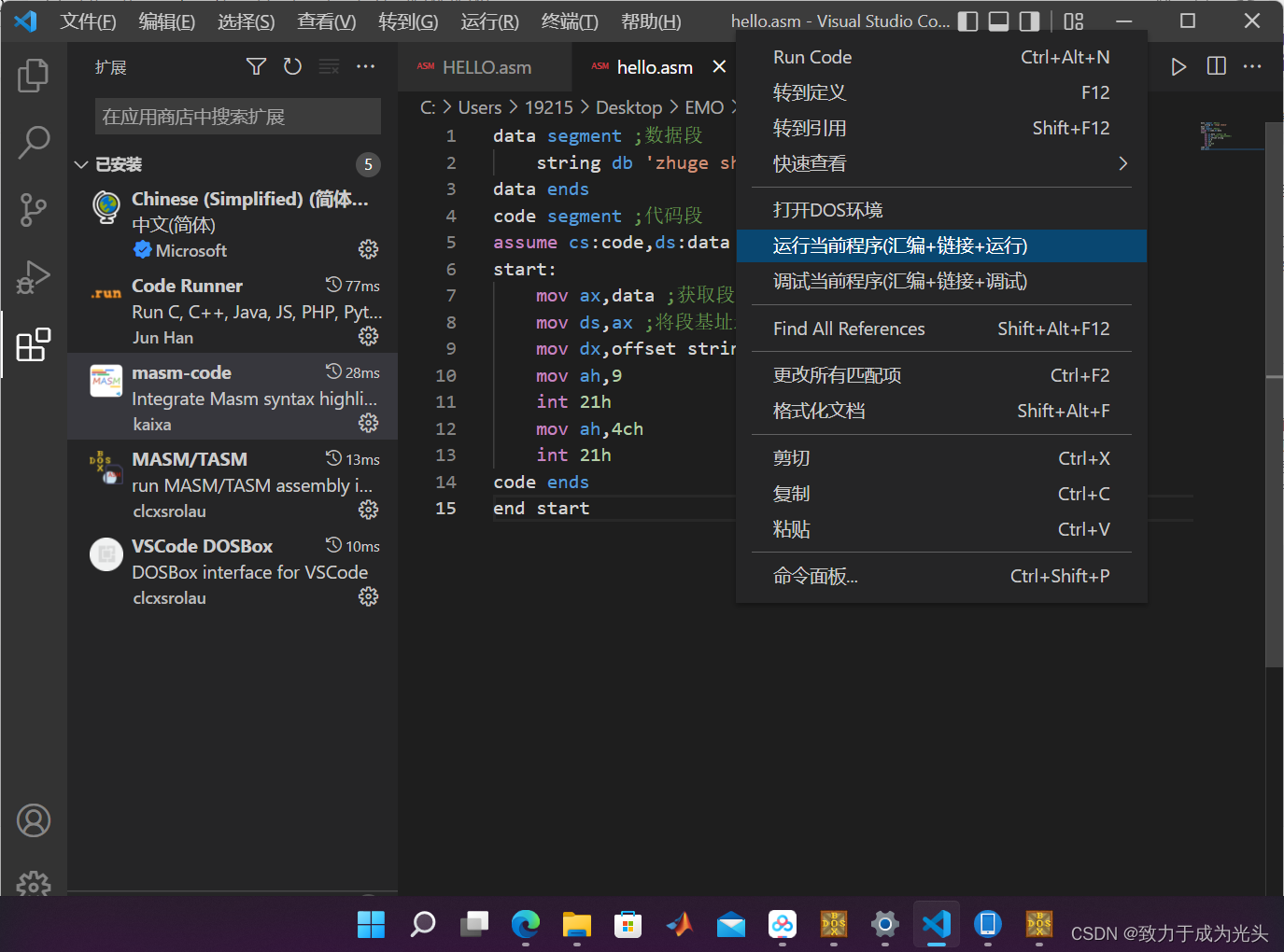Open gear settings for Code Runner extension
The image size is (1284, 952).
click(369, 336)
